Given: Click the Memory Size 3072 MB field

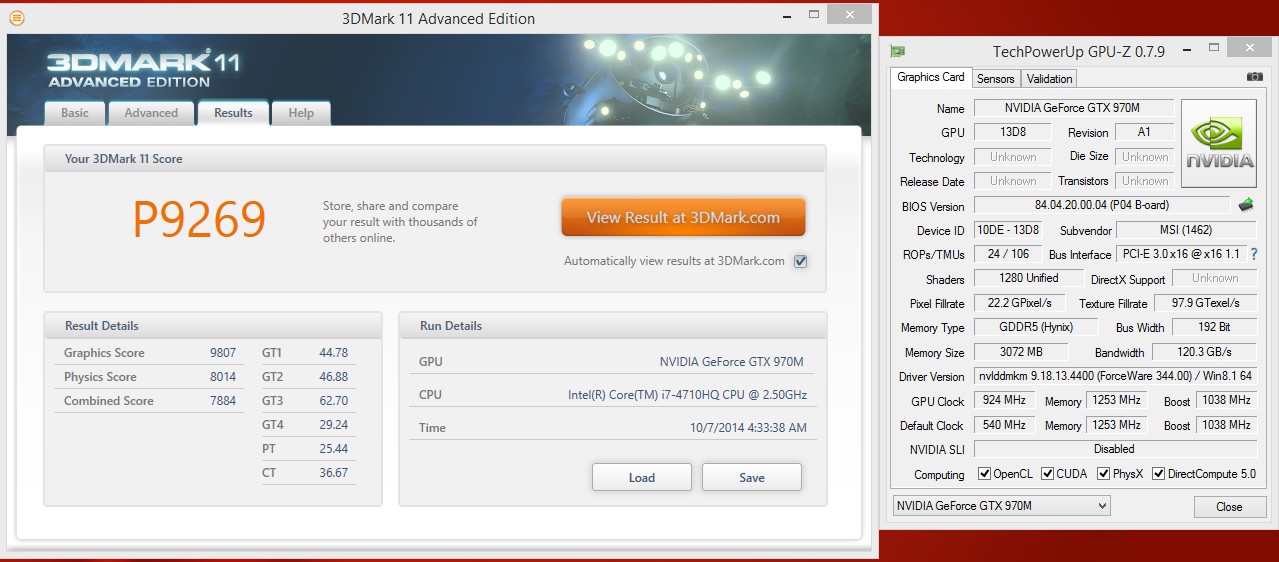Looking at the screenshot, I should [1020, 352].
